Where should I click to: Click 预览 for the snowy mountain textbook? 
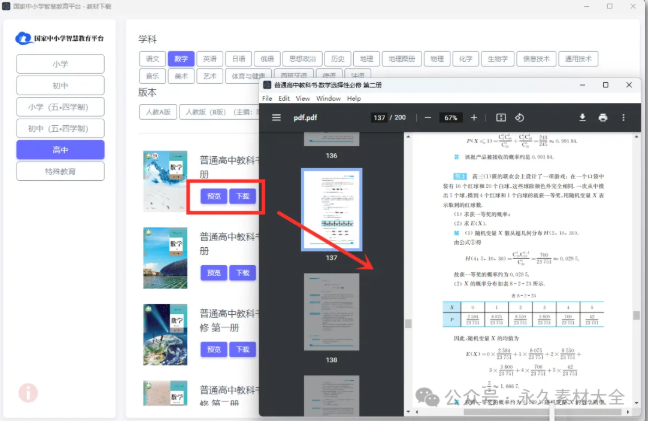click(x=214, y=196)
